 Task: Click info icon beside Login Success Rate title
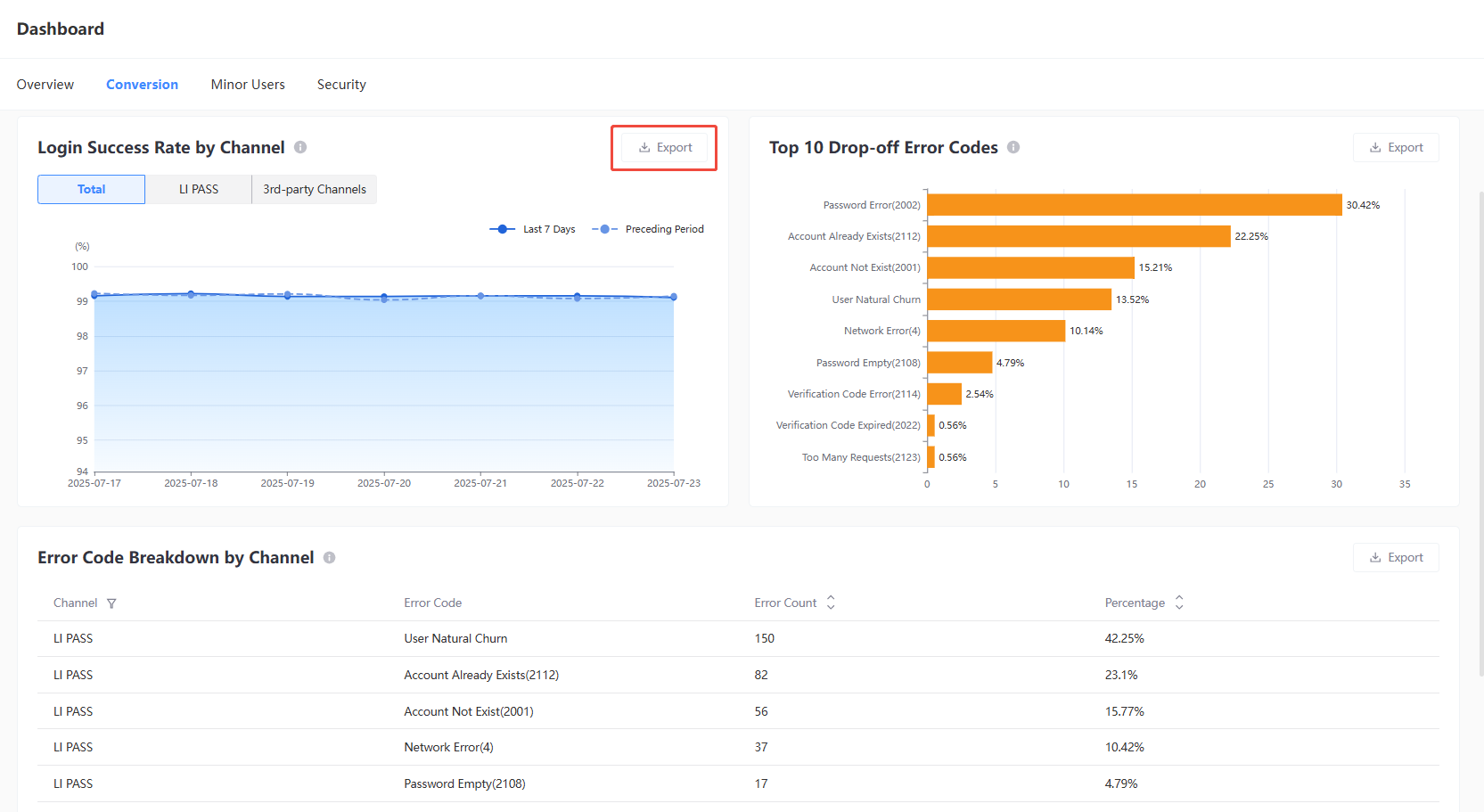pyautogui.click(x=300, y=148)
